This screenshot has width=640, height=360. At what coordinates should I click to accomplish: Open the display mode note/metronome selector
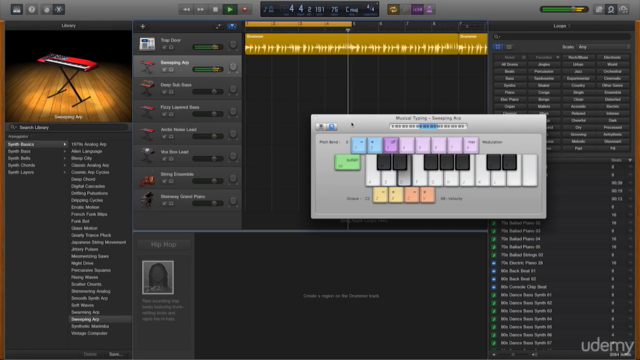click(x=268, y=9)
